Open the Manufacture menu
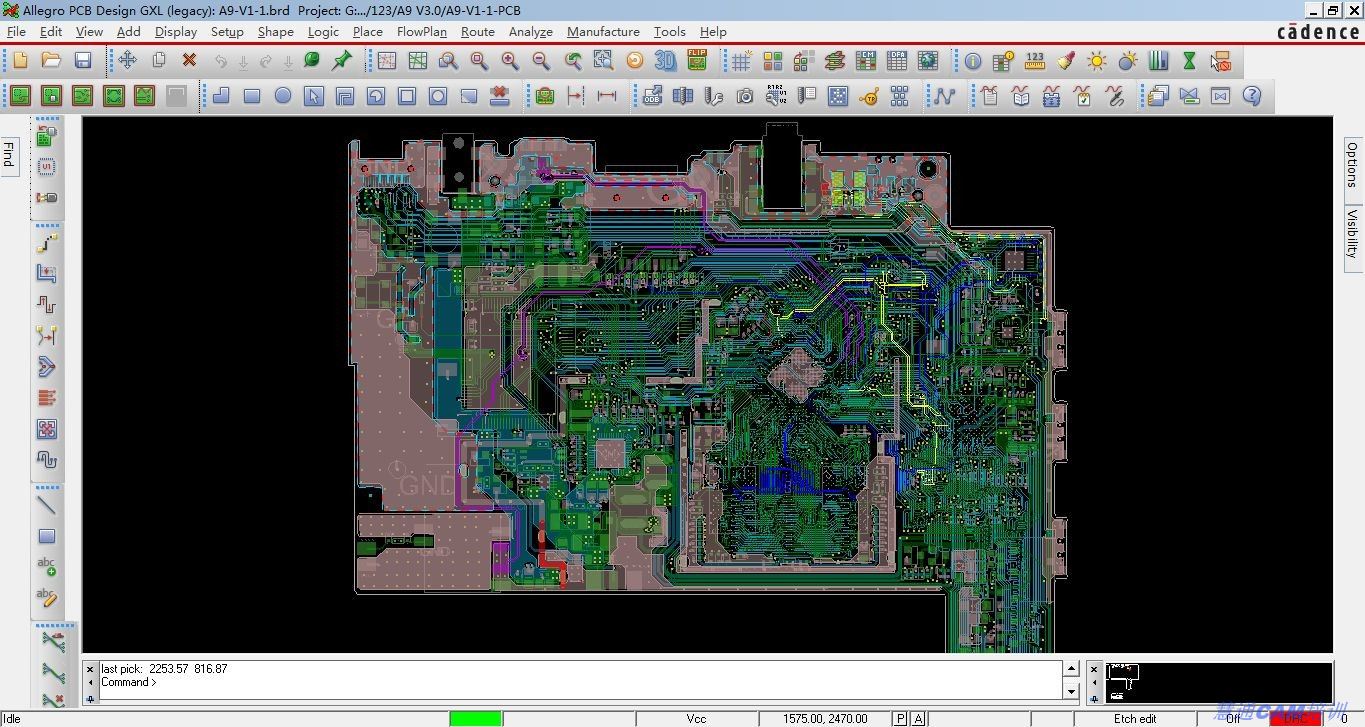Screen dimensions: 1365x727 pos(603,32)
